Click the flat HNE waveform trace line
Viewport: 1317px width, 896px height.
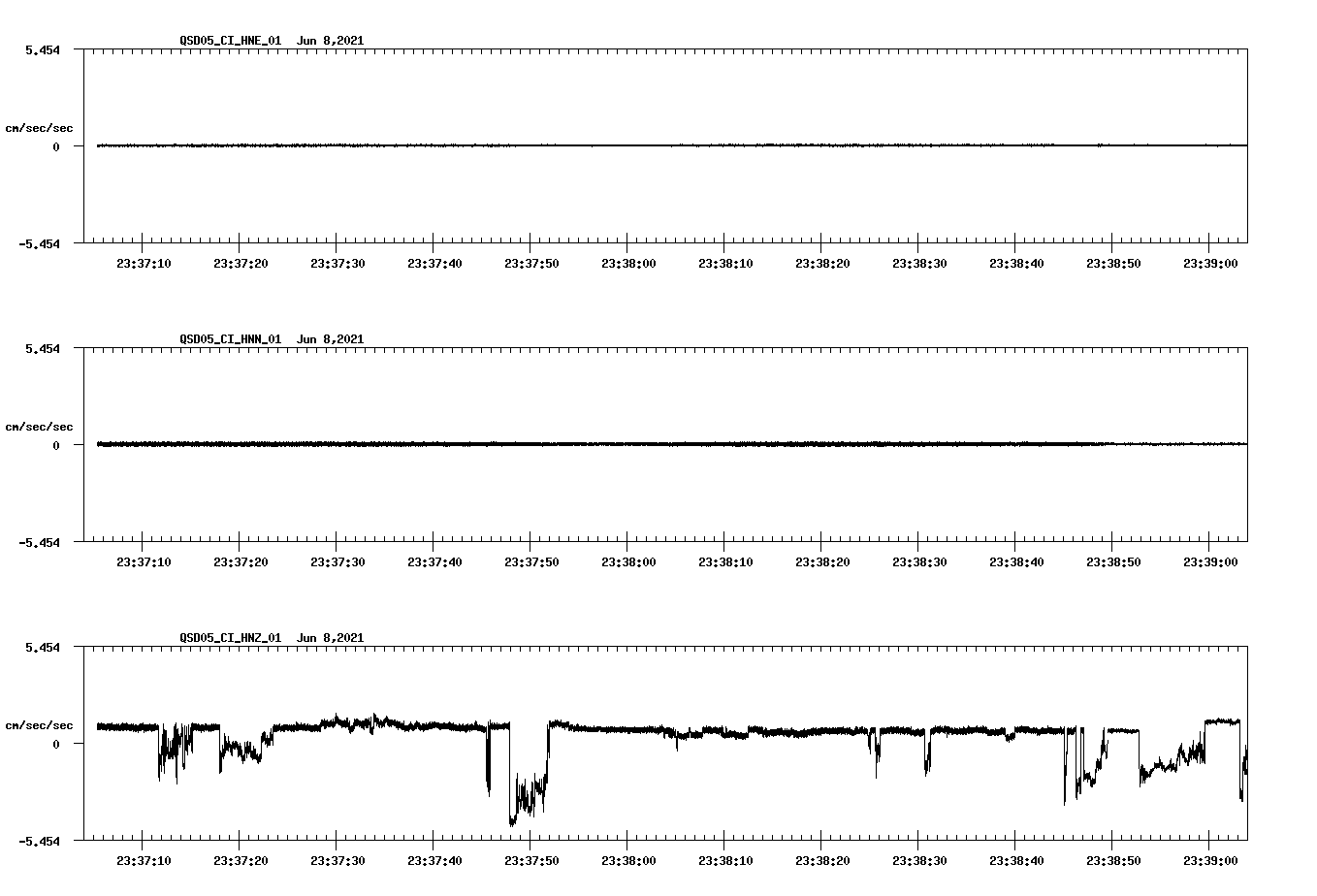(x=672, y=145)
